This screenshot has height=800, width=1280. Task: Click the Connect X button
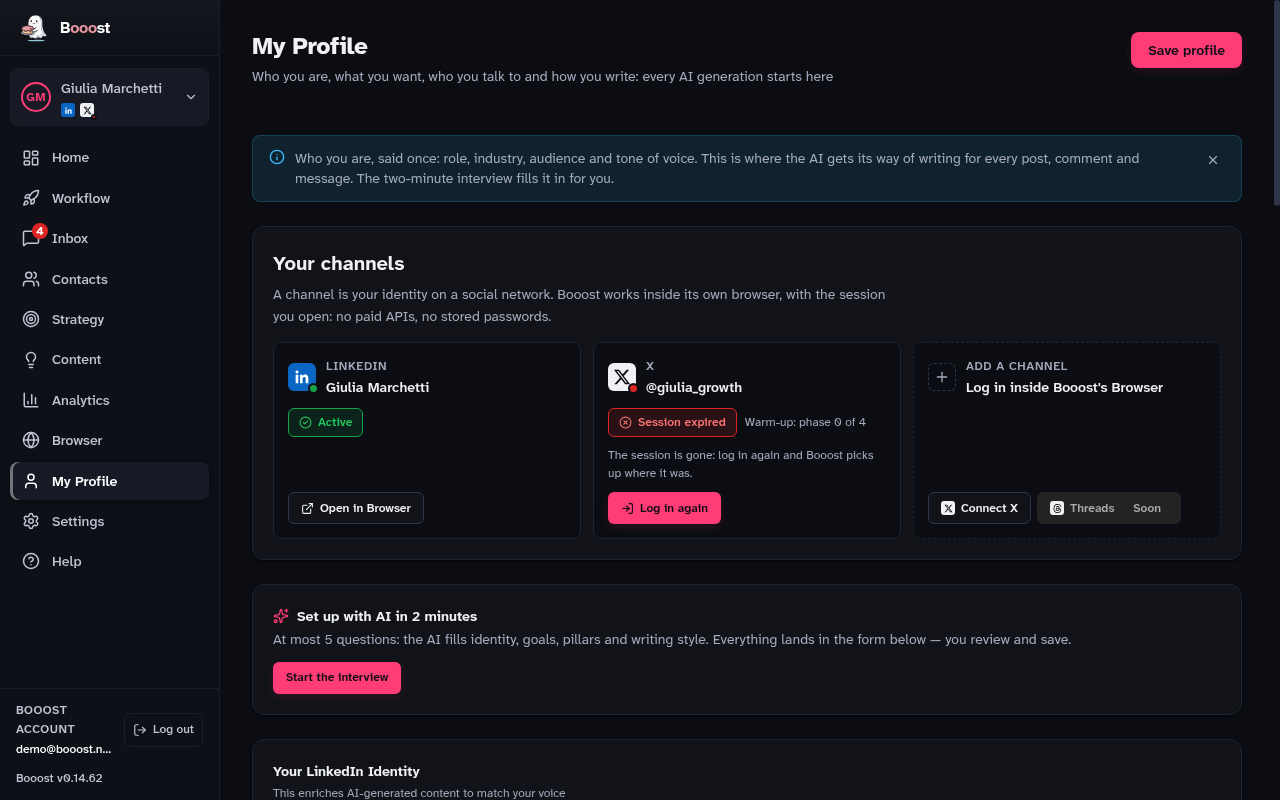pyautogui.click(x=979, y=508)
